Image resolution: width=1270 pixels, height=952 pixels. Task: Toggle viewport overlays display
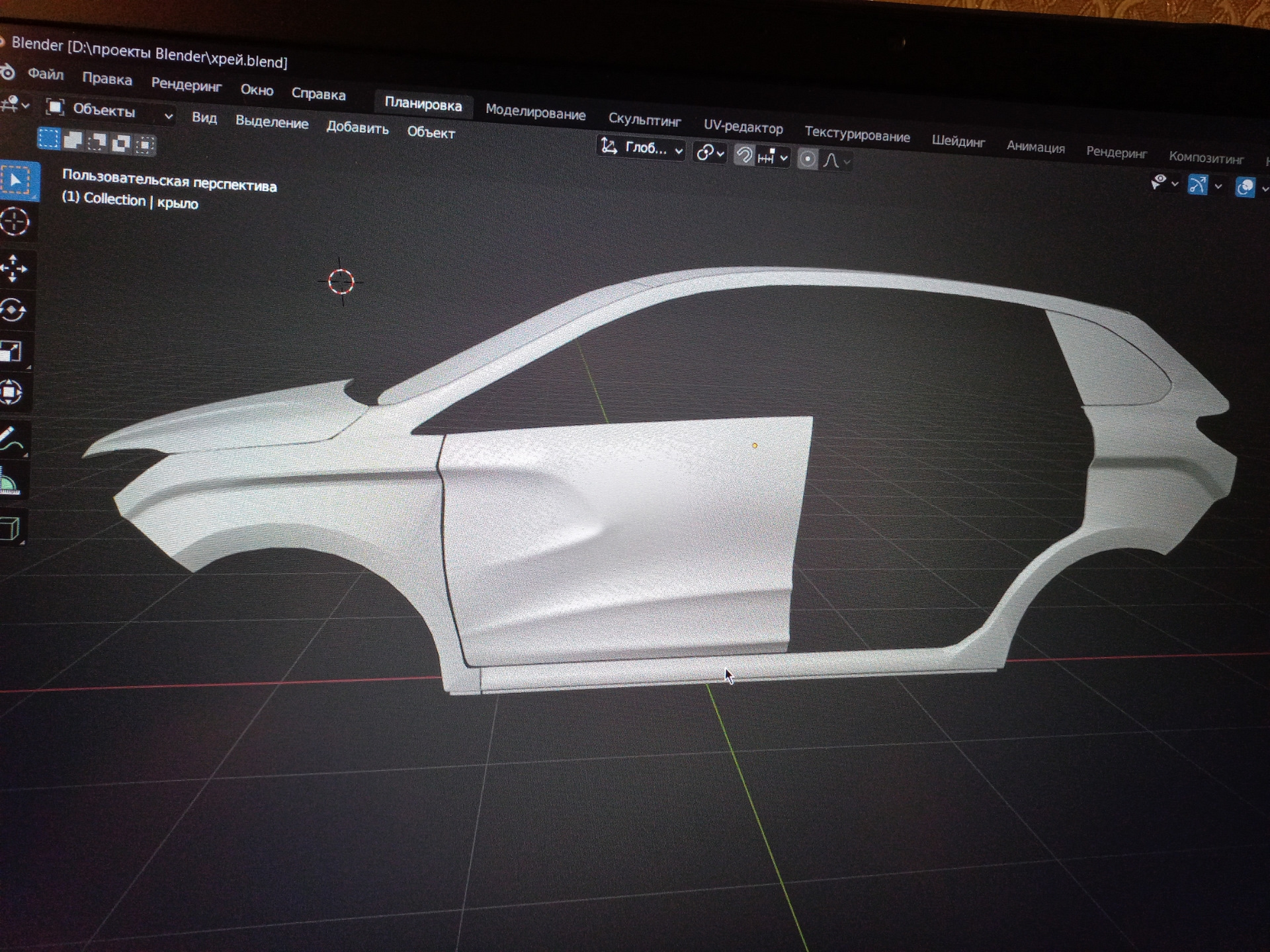1245,188
